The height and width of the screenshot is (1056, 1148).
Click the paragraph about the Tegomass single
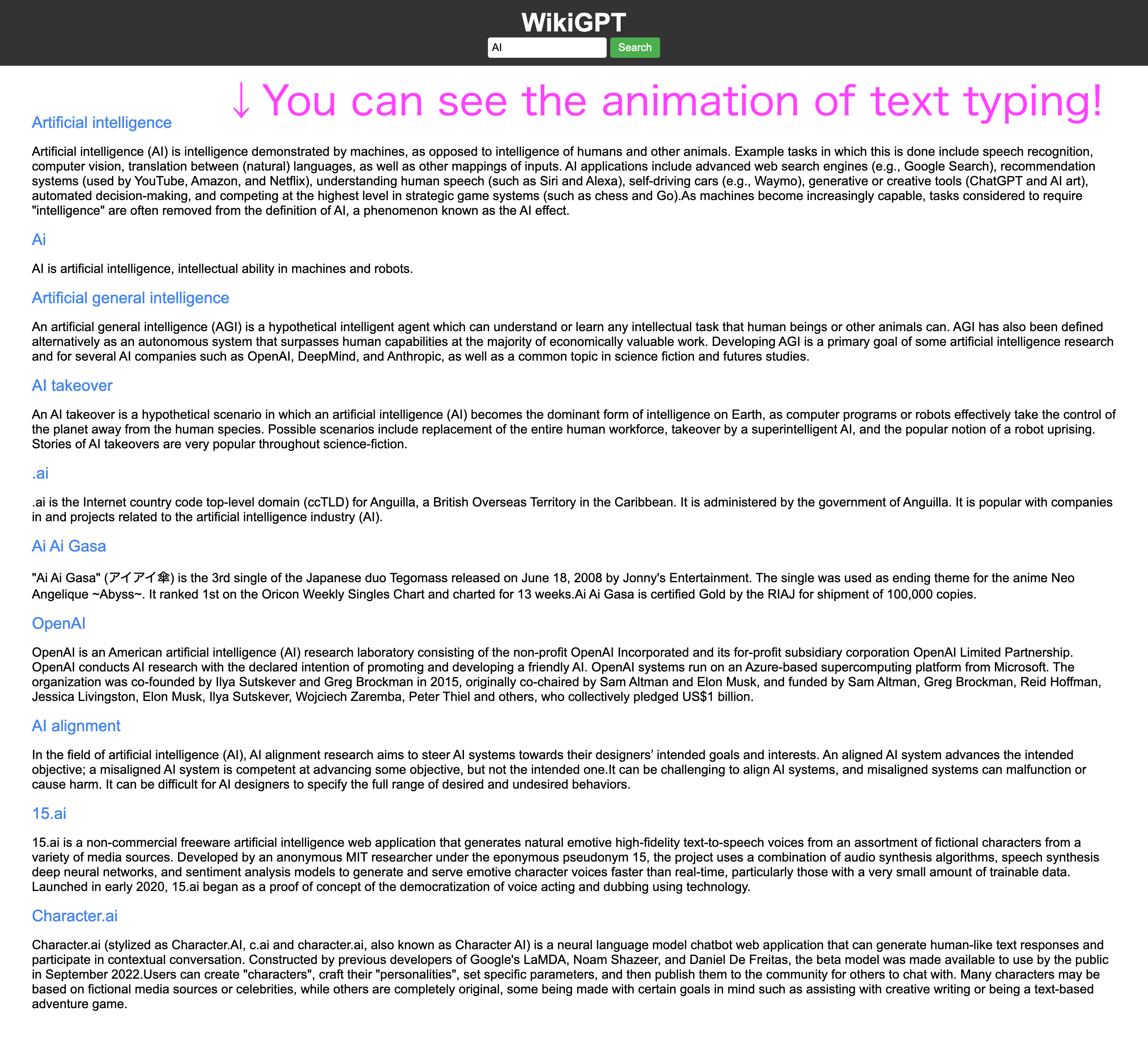point(574,586)
